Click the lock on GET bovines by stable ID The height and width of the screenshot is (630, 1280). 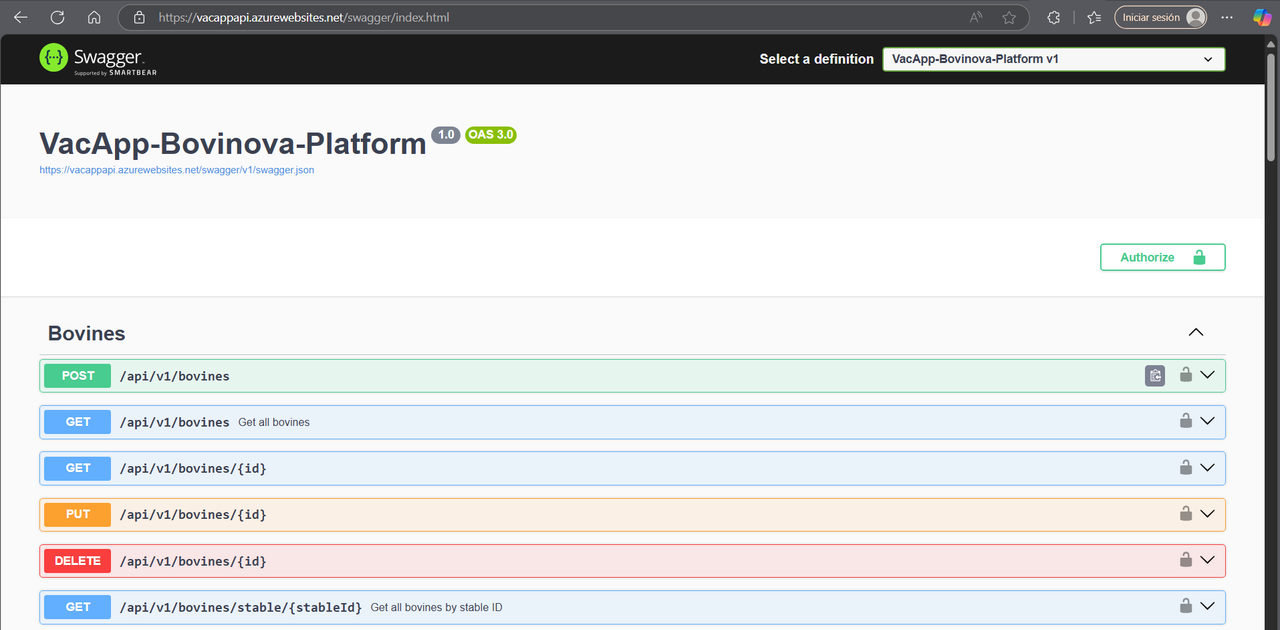click(x=1185, y=606)
